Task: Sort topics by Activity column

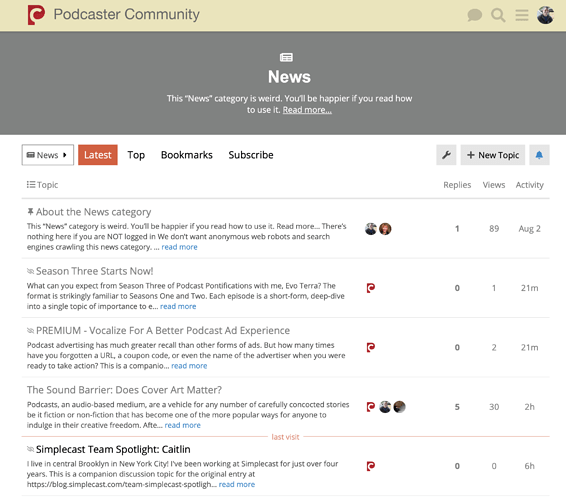Action: click(530, 185)
